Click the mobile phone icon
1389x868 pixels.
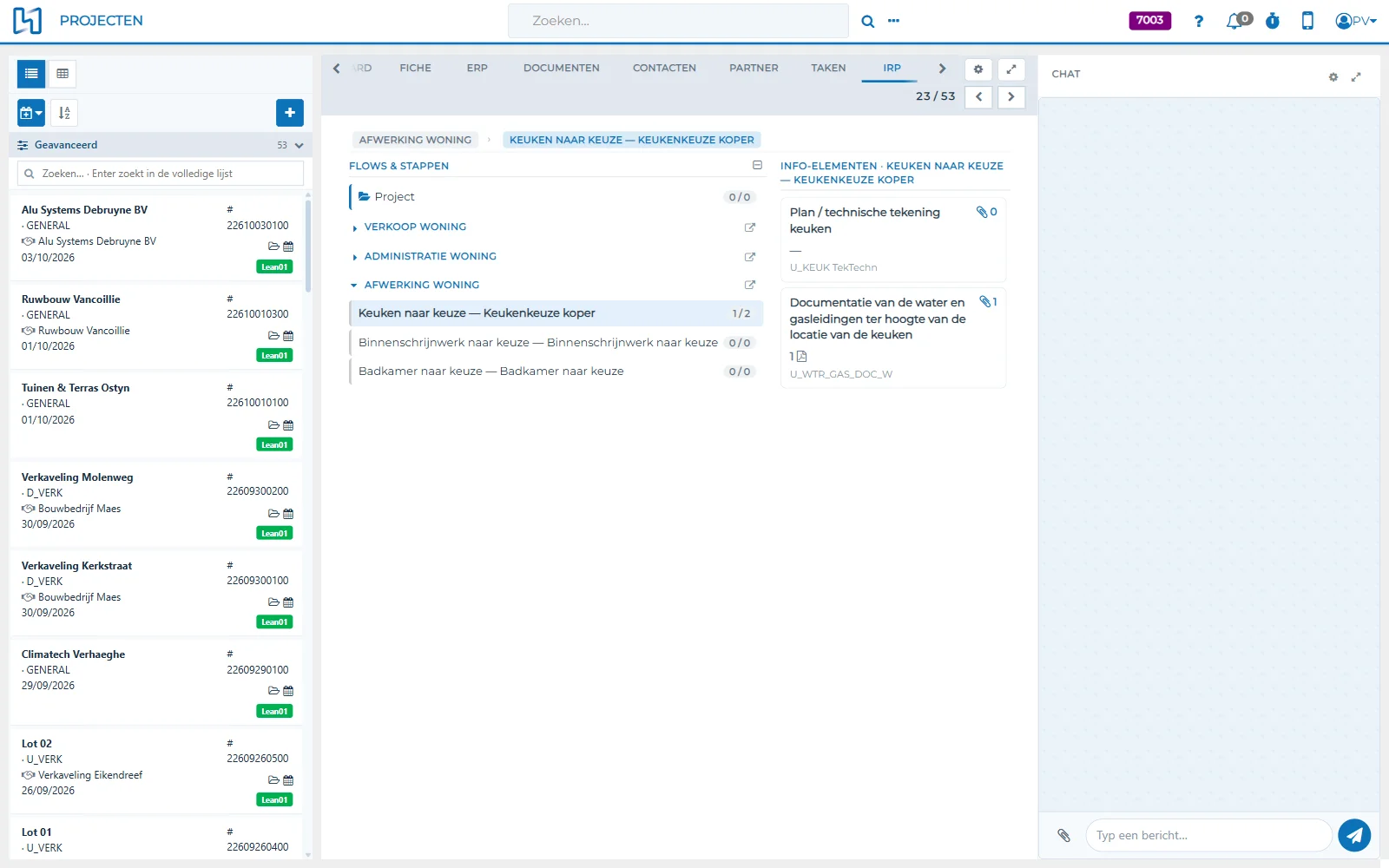1307,21
